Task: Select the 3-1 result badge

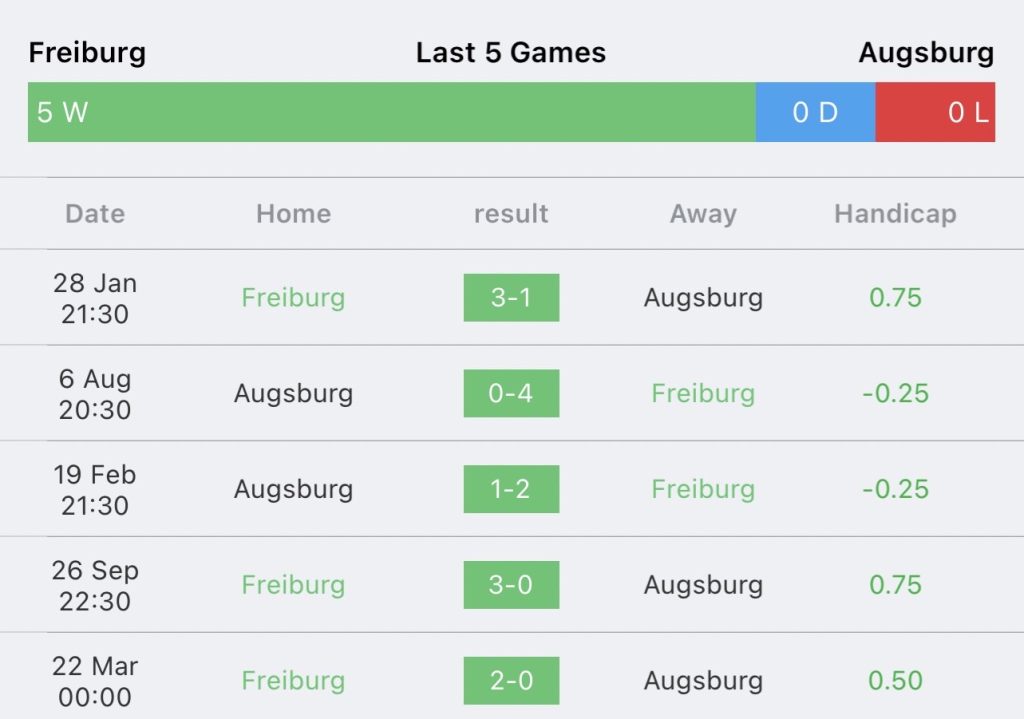Action: click(511, 298)
